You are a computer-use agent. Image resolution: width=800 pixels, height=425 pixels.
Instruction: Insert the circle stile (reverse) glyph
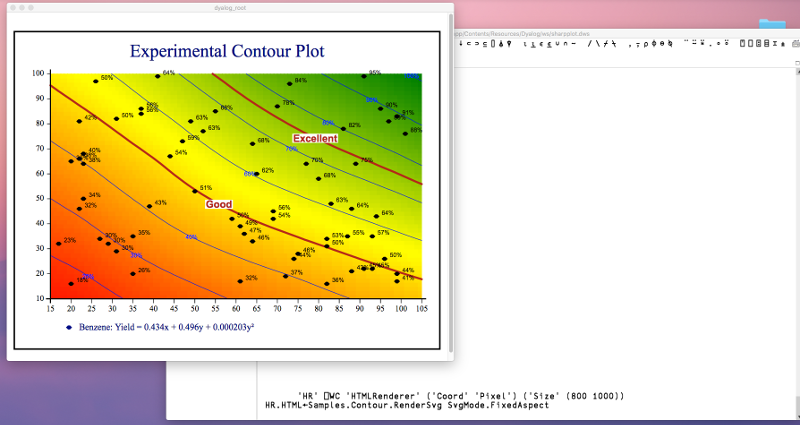tap(654, 44)
